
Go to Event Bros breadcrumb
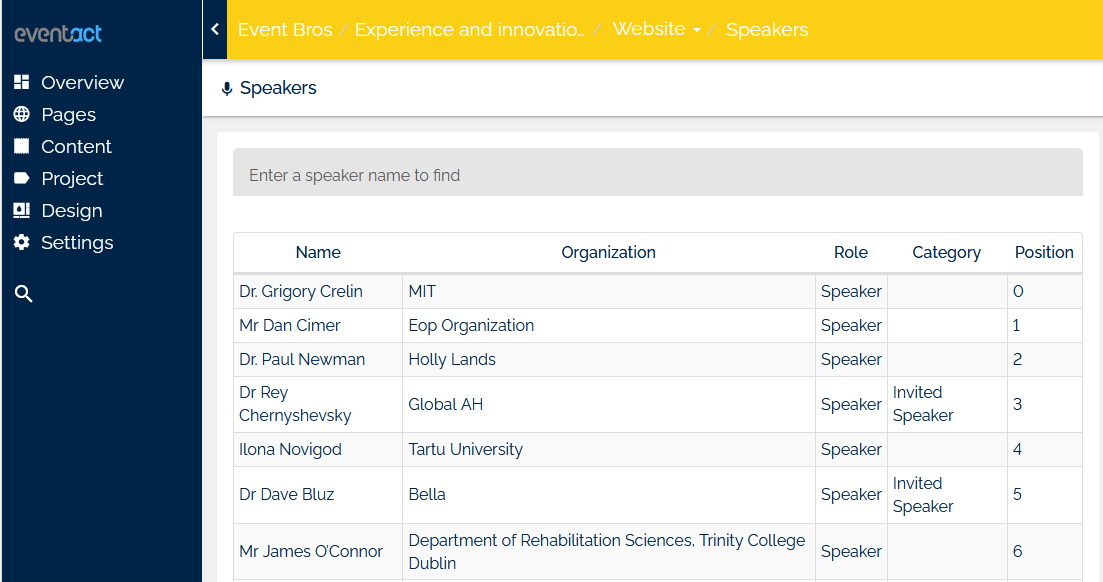[285, 29]
